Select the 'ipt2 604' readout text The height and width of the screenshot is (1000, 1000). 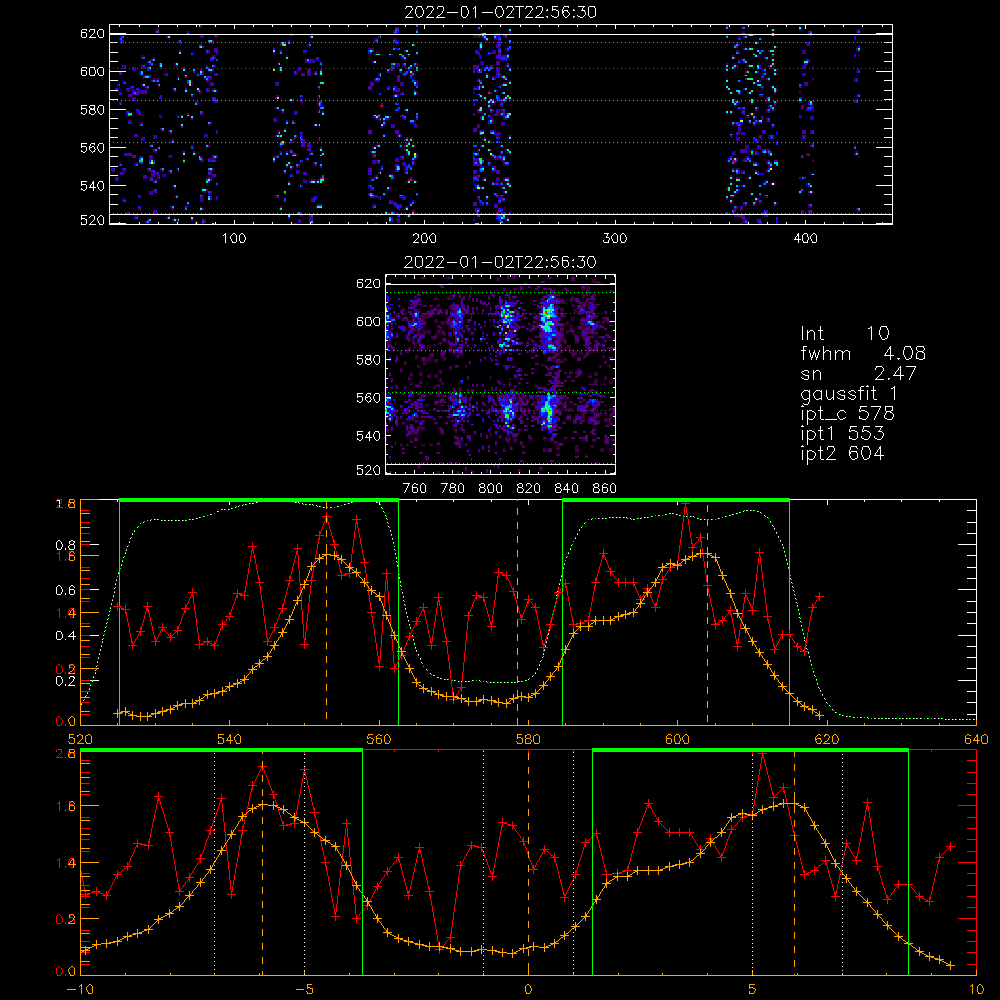[x=842, y=453]
